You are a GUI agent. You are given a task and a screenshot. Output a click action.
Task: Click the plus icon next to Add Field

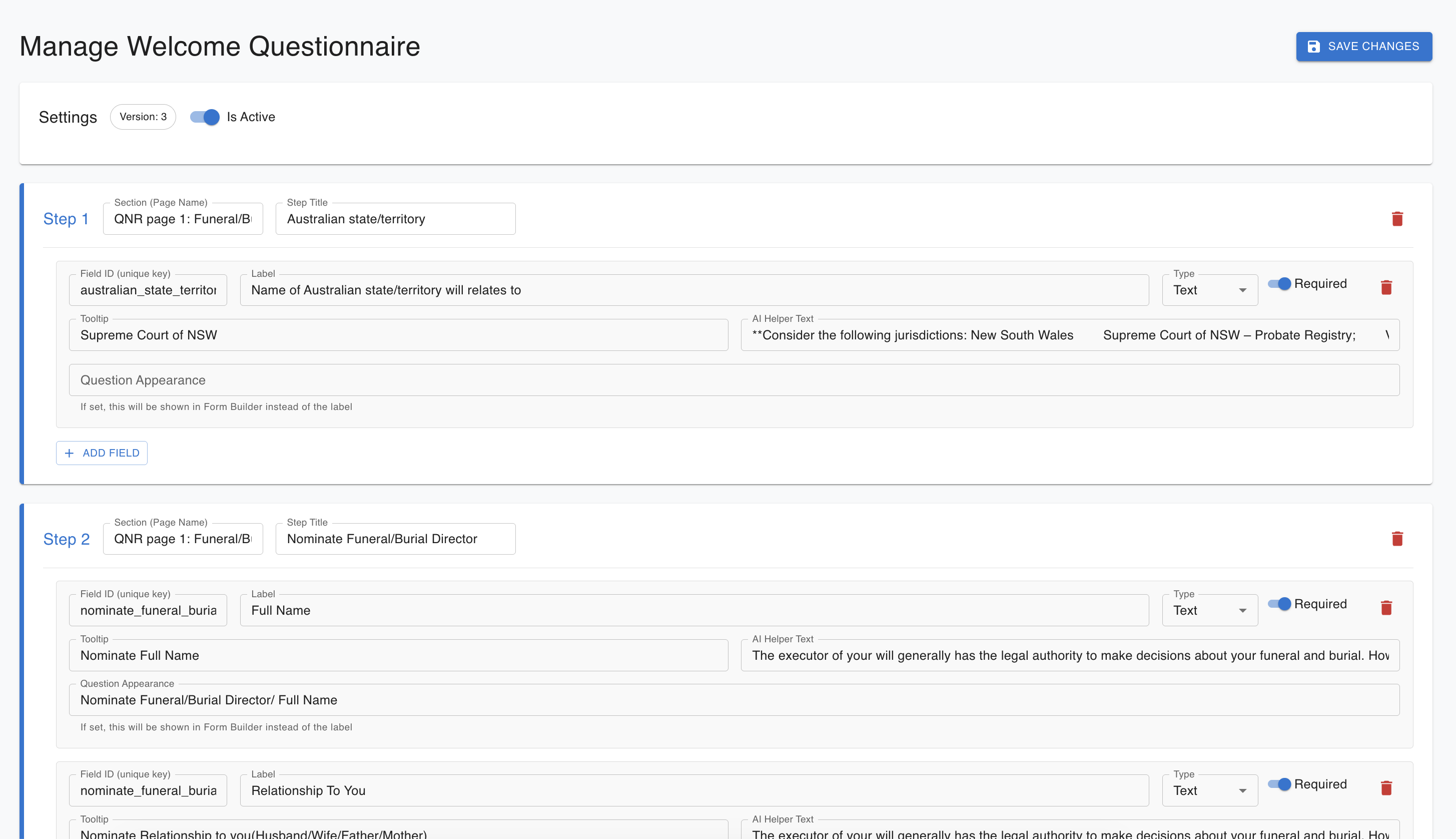69,453
